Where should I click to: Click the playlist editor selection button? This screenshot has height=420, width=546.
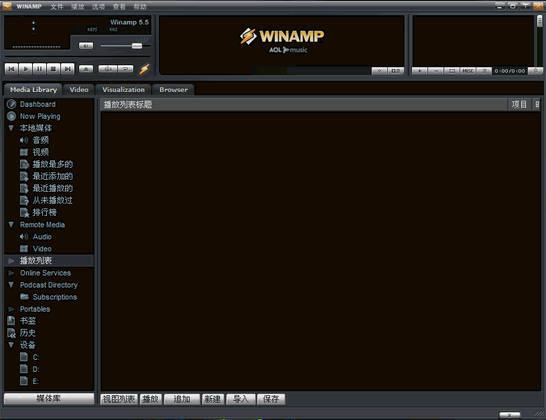[452, 71]
